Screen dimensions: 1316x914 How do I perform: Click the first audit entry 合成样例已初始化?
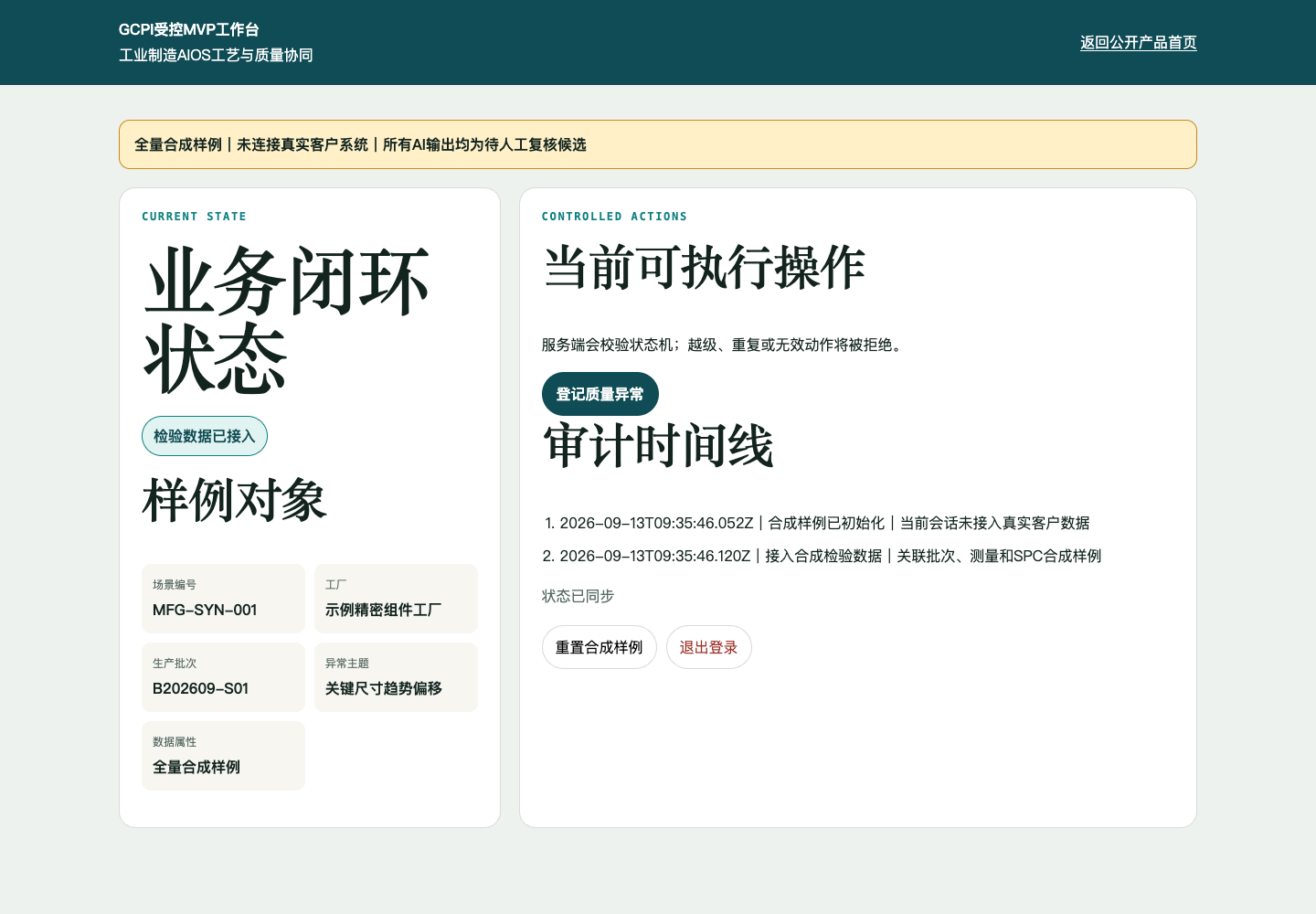[824, 523]
